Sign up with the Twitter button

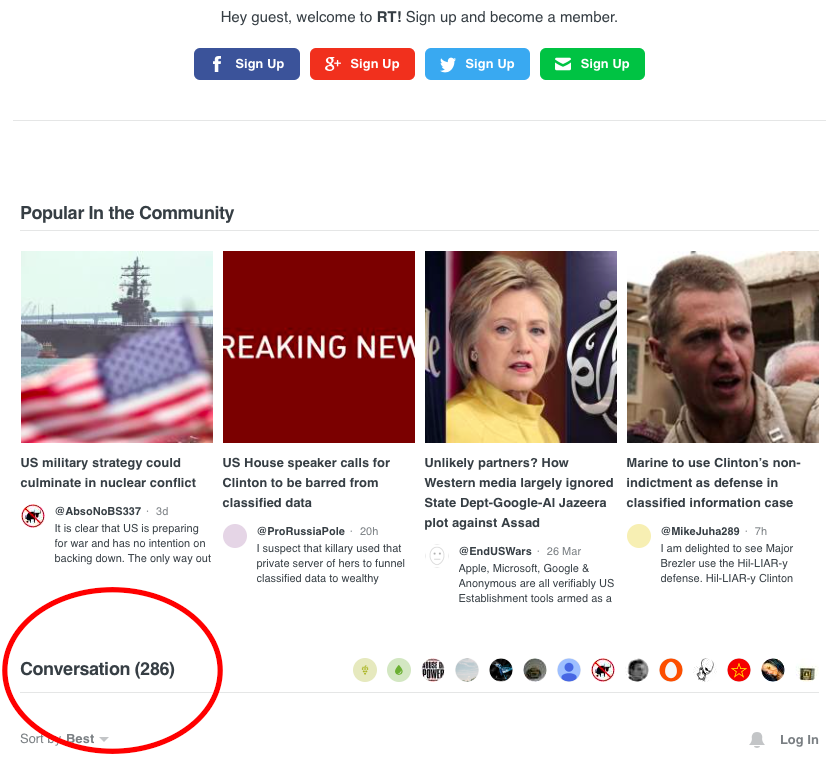[x=477, y=64]
